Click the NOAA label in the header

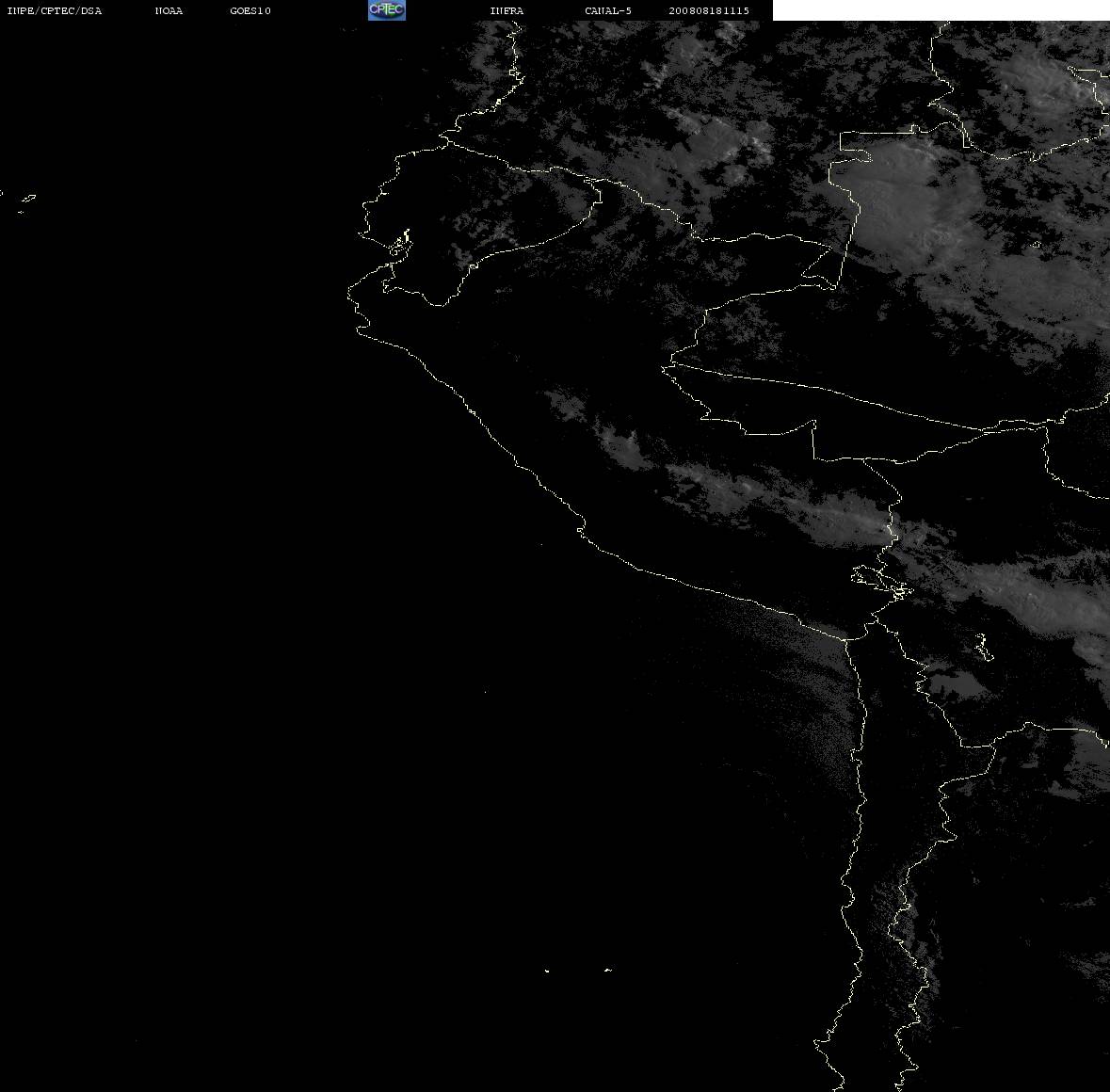pos(169,10)
